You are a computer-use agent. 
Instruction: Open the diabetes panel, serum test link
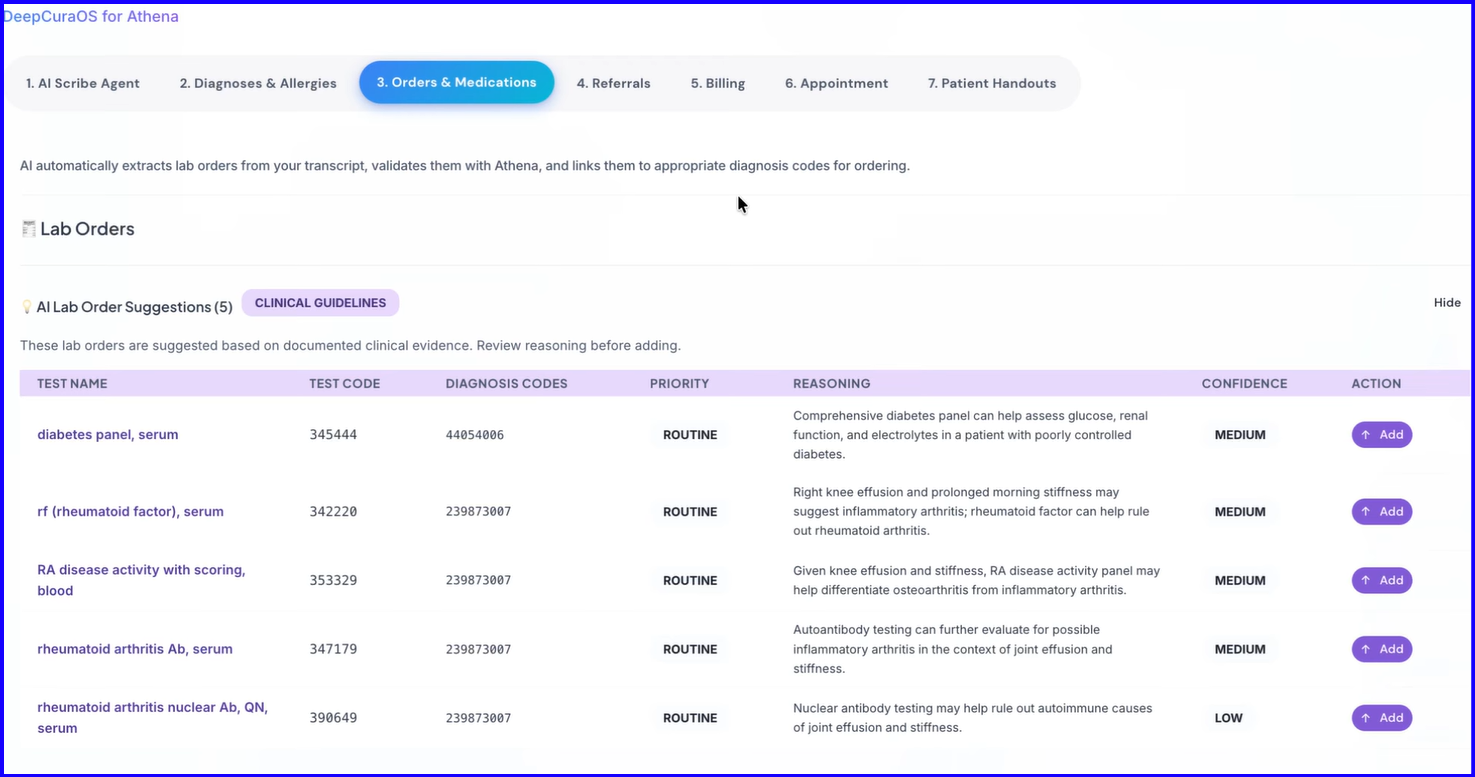click(108, 435)
